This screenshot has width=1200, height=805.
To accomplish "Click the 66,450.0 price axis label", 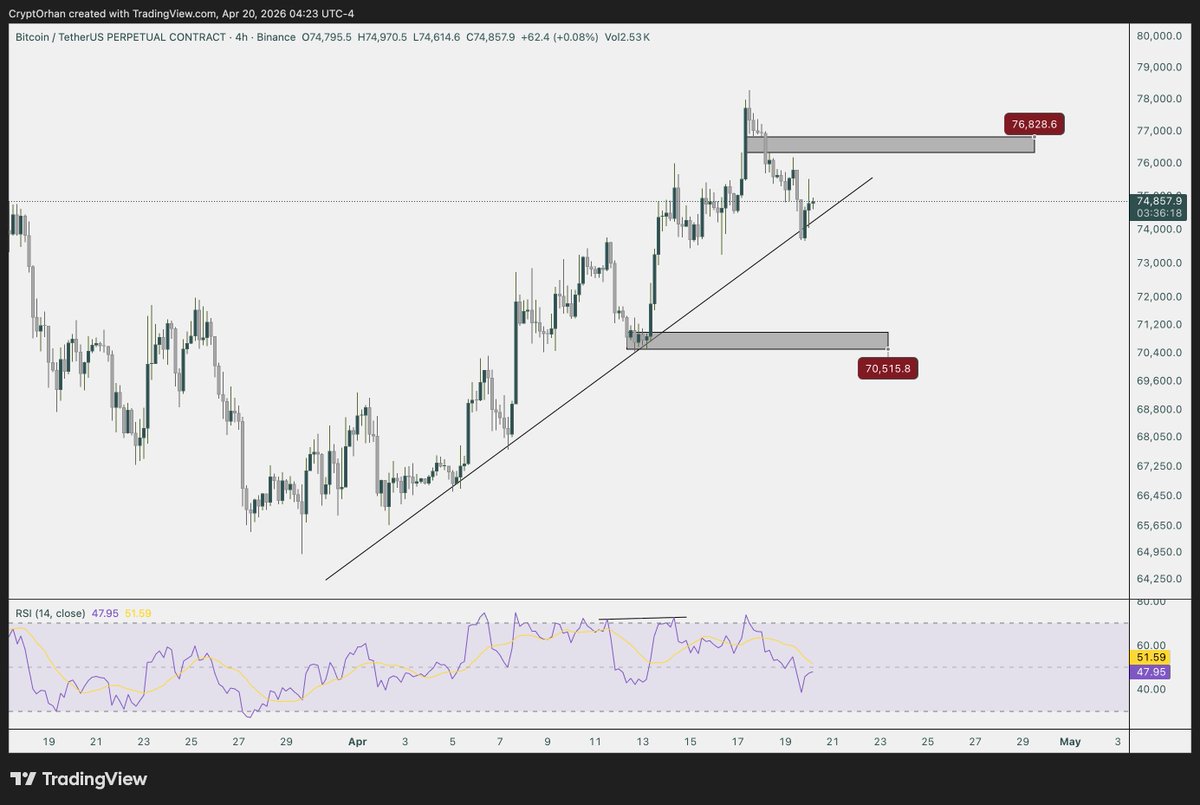I will click(x=1160, y=496).
